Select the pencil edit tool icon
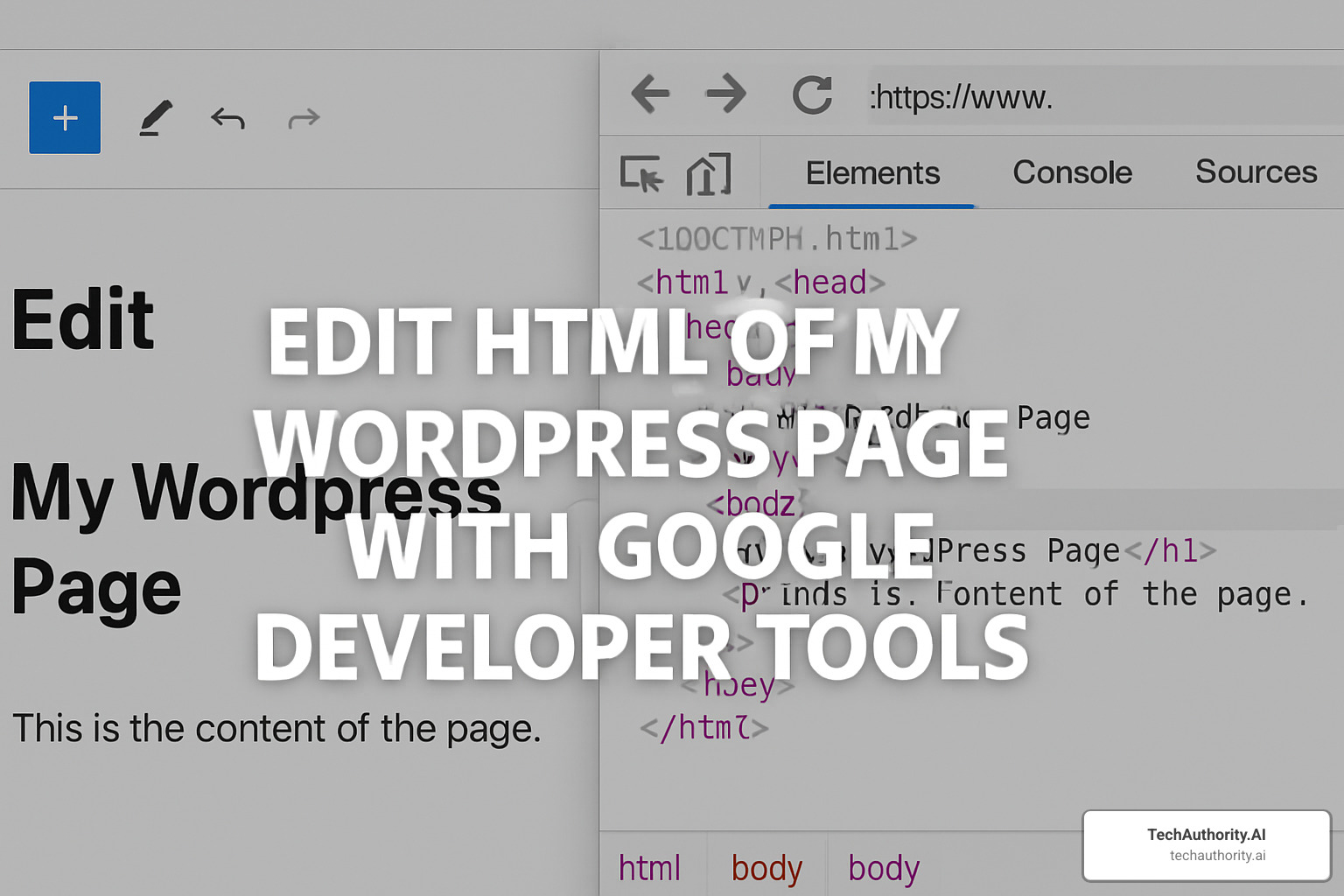 pos(156,118)
